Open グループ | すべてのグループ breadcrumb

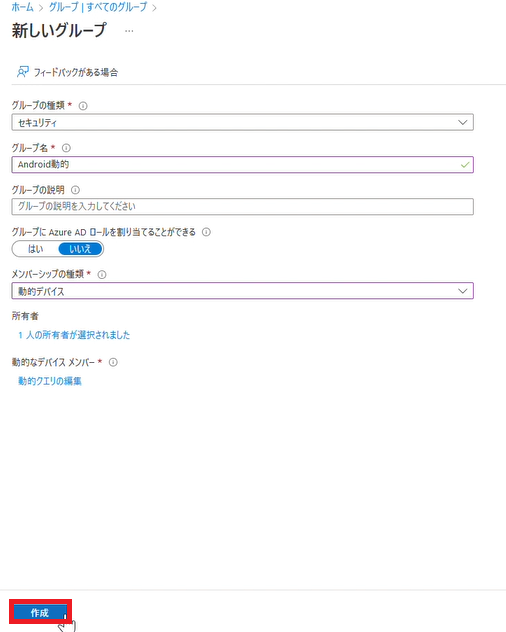(x=98, y=7)
